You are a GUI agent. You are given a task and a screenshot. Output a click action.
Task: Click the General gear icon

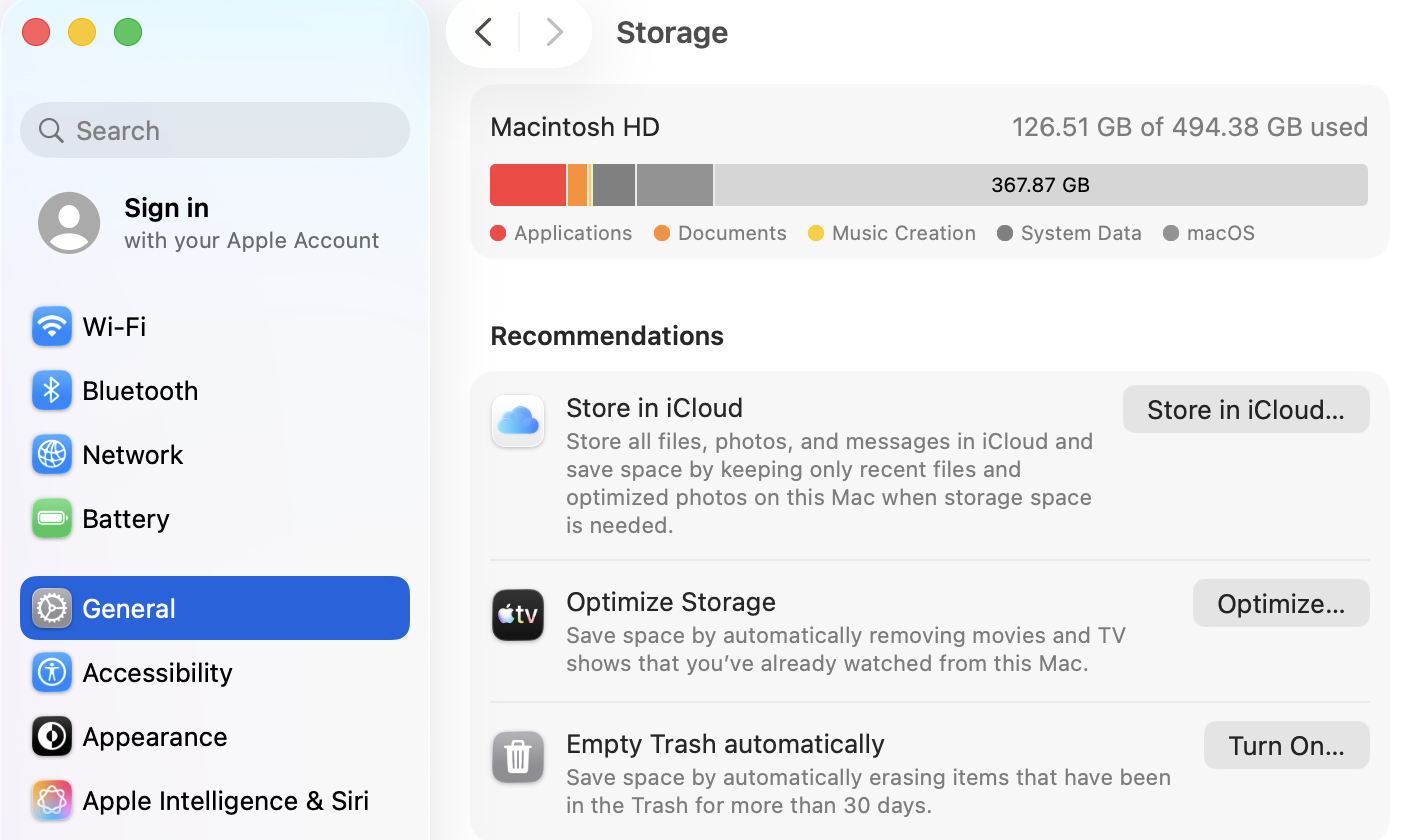pyautogui.click(x=51, y=608)
